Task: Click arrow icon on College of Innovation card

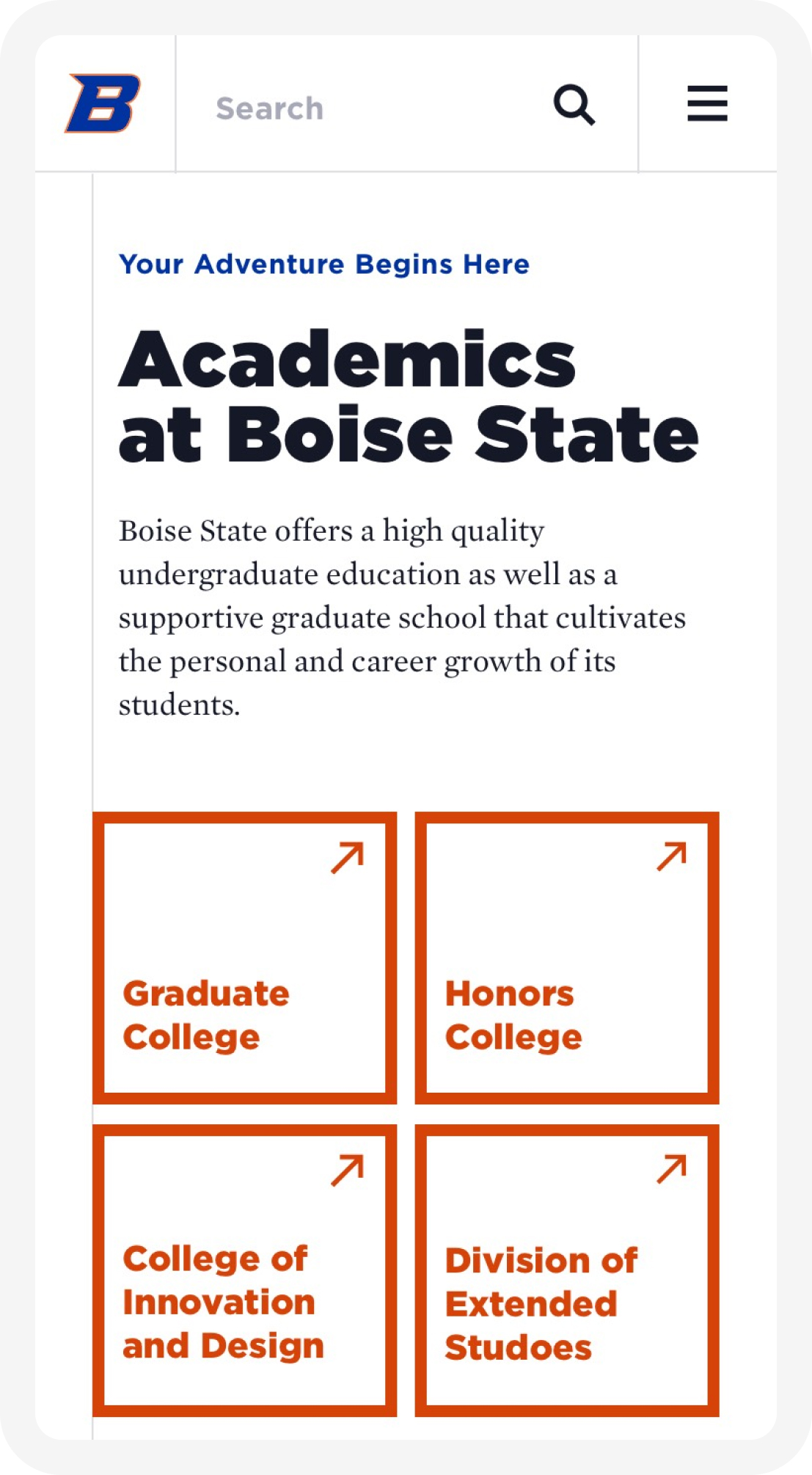Action: 348,1170
